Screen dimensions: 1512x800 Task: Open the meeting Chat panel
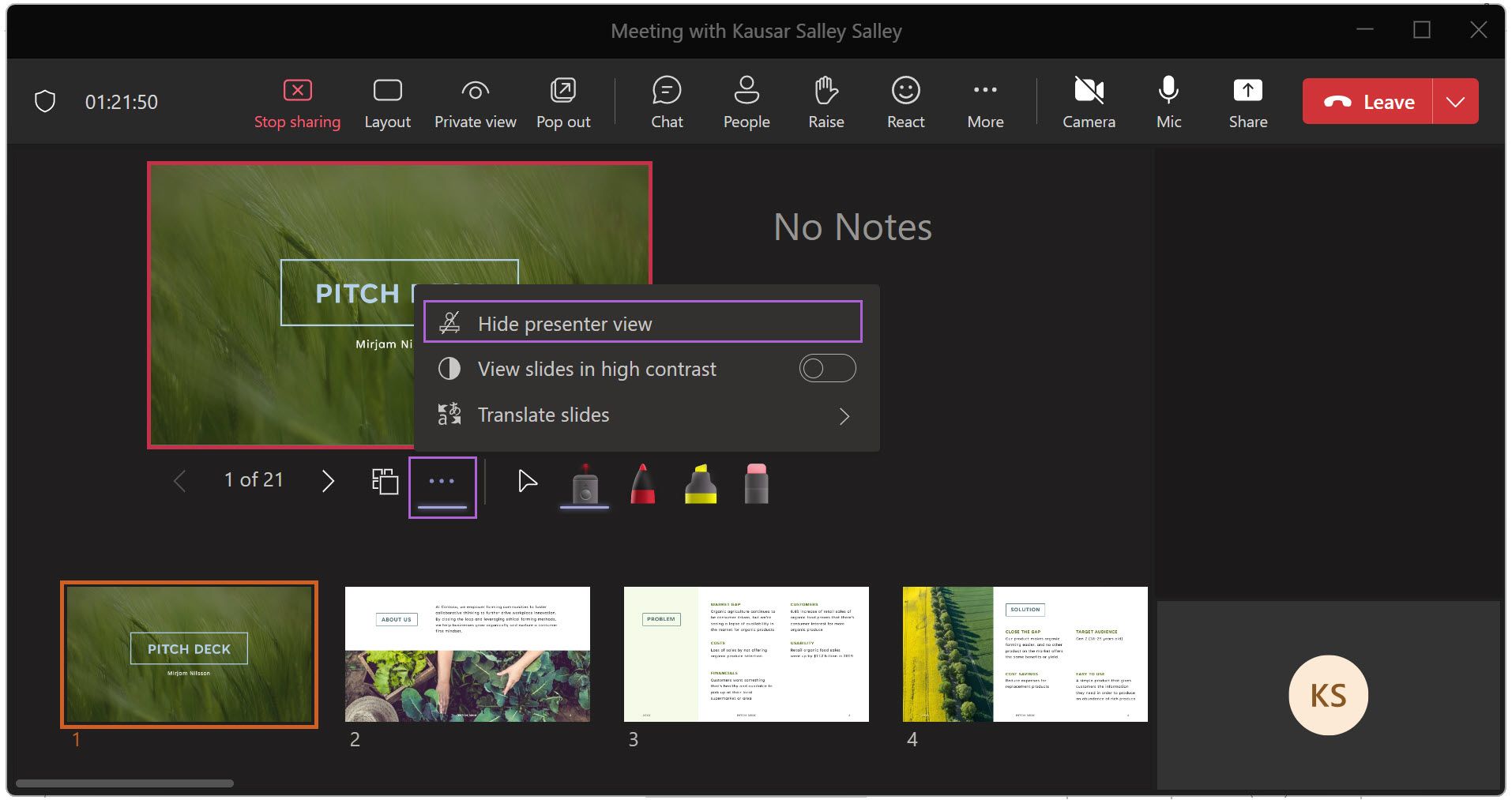667,101
